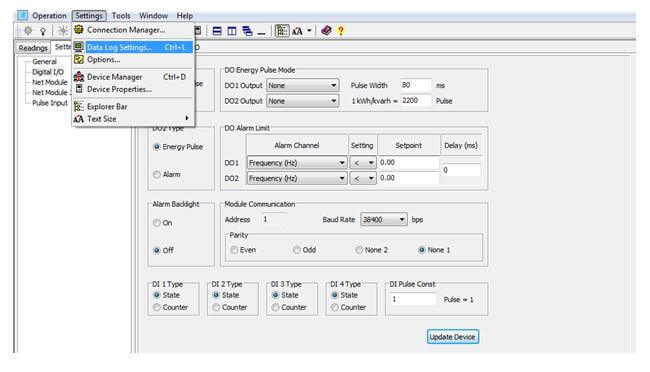This screenshot has height=372, width=650.
Task: Click the Tile Vertical windows toolbar icon
Action: click(232, 31)
